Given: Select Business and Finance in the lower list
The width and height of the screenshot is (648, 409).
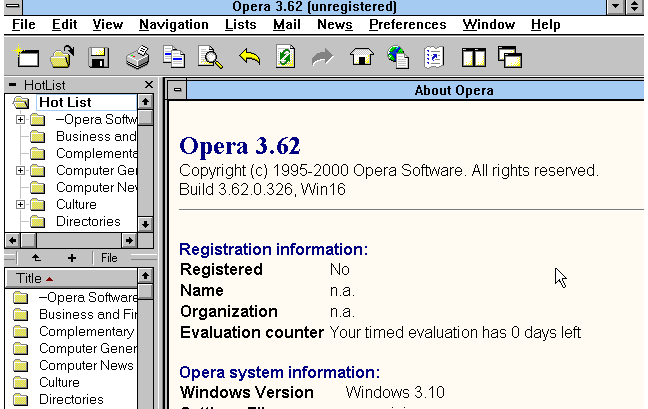Looking at the screenshot, I should point(88,314).
